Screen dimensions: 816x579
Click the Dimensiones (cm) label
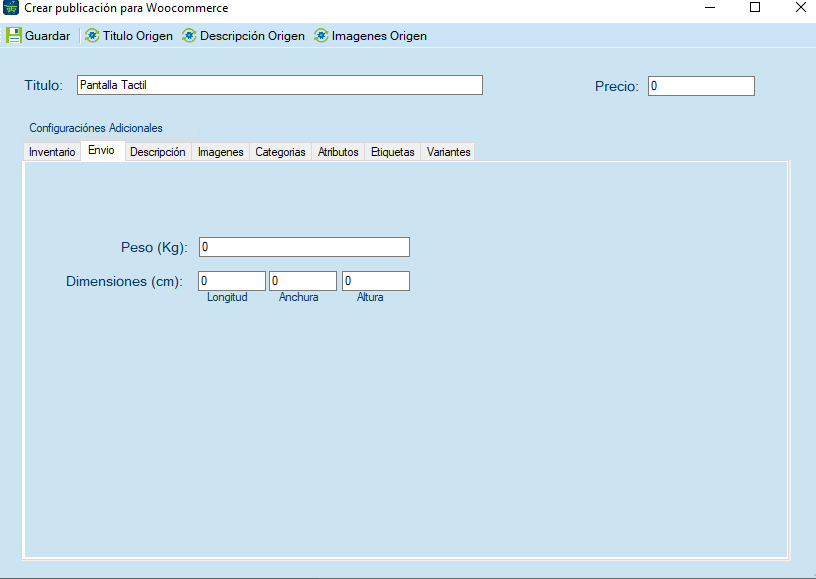(124, 281)
